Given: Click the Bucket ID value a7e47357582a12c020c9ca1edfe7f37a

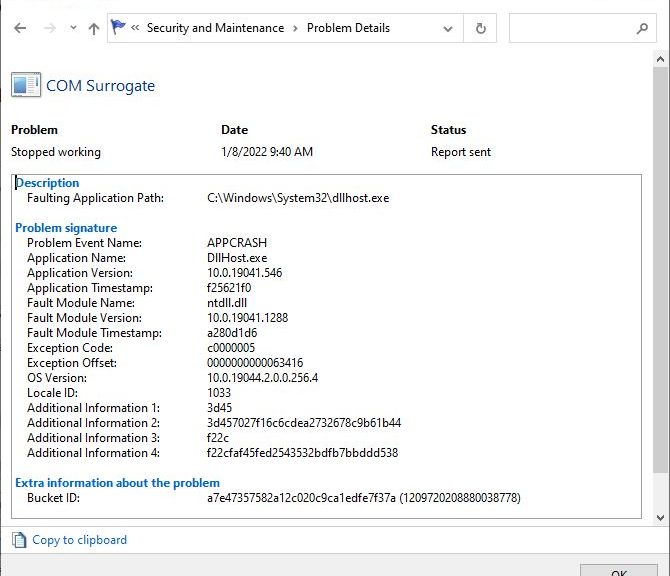Looking at the screenshot, I should (301, 498).
